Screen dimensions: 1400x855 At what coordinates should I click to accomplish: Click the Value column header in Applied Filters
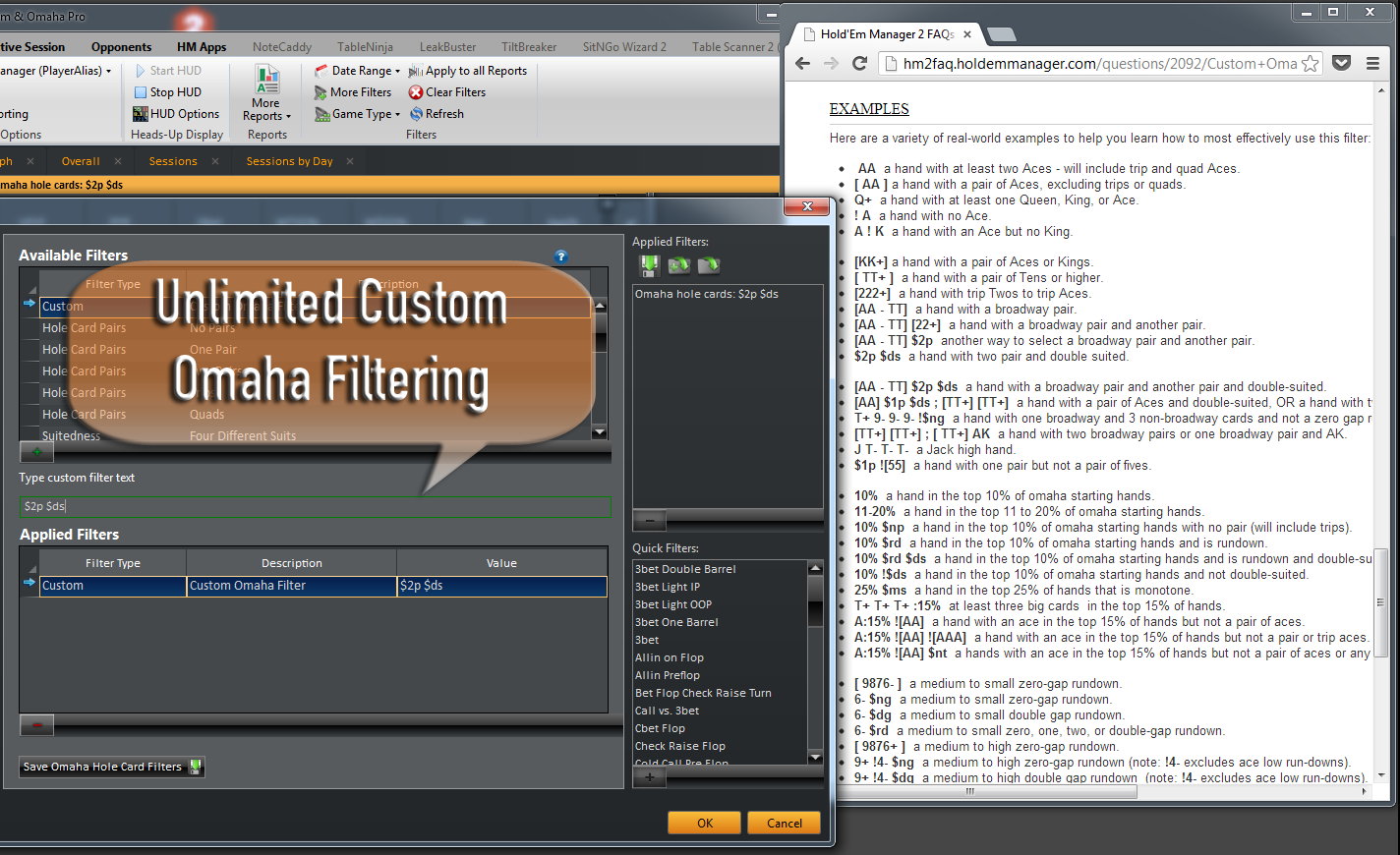click(501, 563)
